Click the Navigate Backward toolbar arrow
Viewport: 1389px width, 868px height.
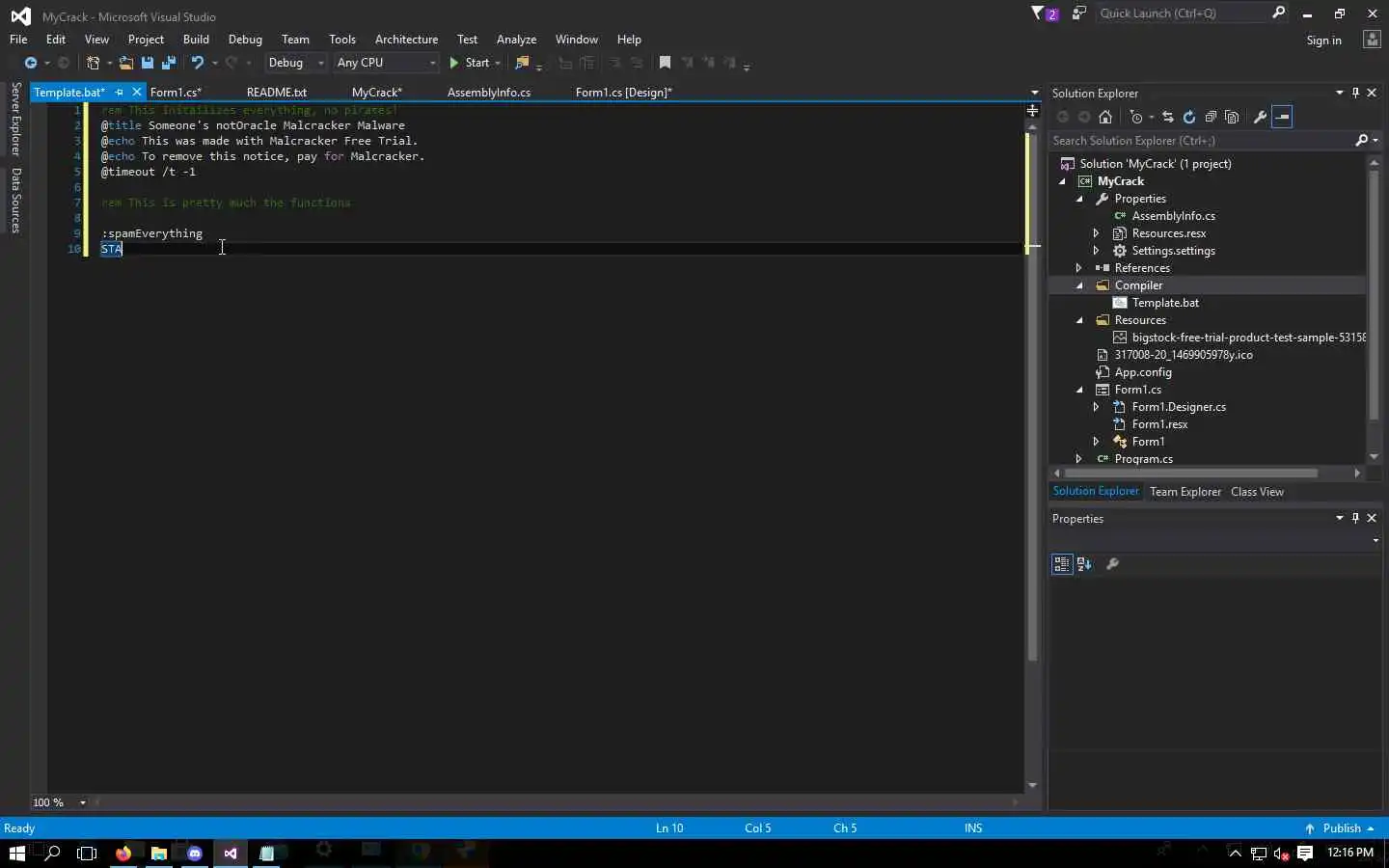pyautogui.click(x=31, y=63)
